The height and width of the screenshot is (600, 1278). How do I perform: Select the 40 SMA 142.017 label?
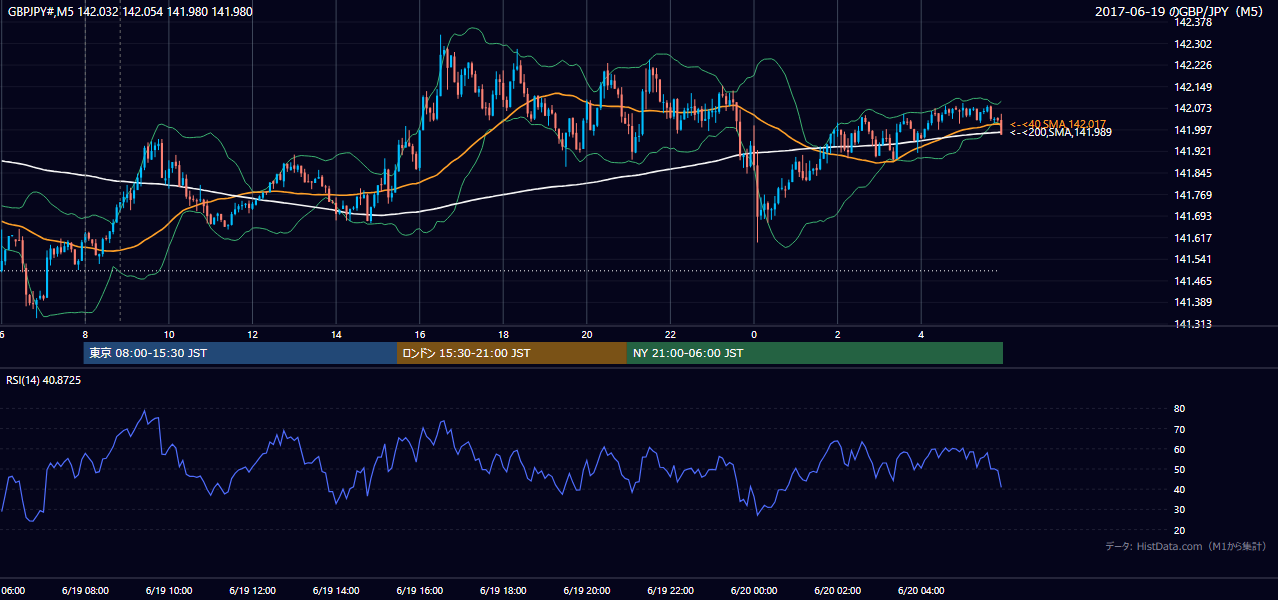click(1059, 123)
